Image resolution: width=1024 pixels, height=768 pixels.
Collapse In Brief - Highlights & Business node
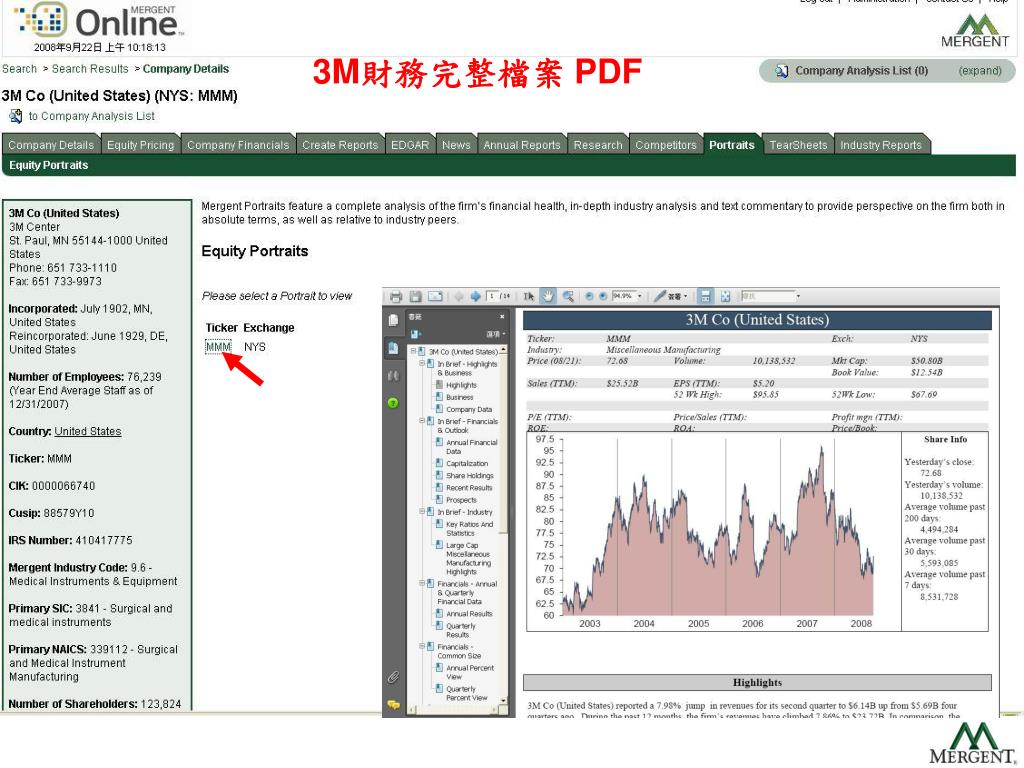(x=422, y=364)
